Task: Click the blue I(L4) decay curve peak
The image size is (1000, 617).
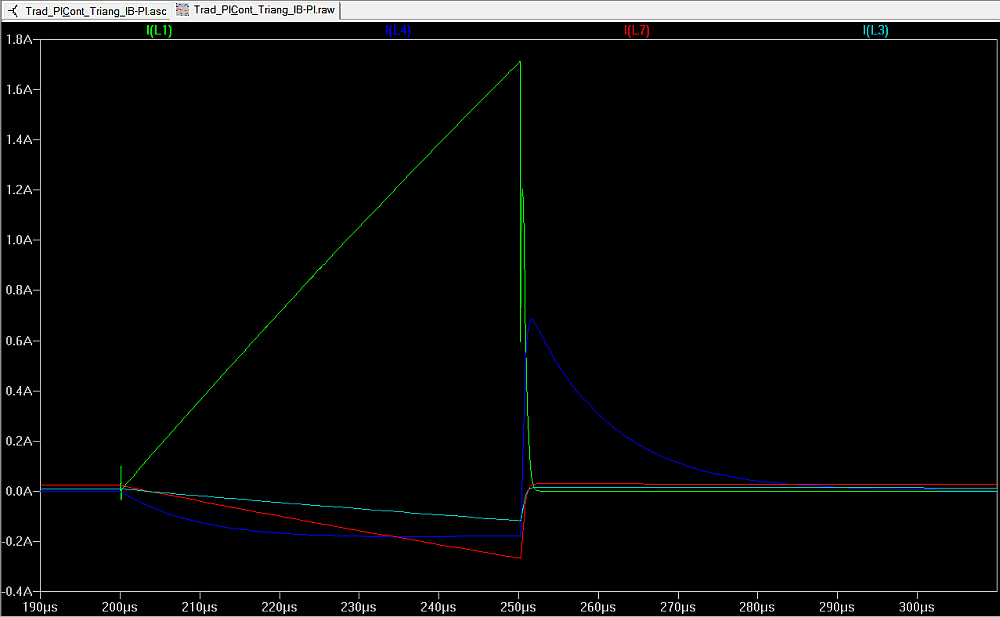Action: click(532, 320)
